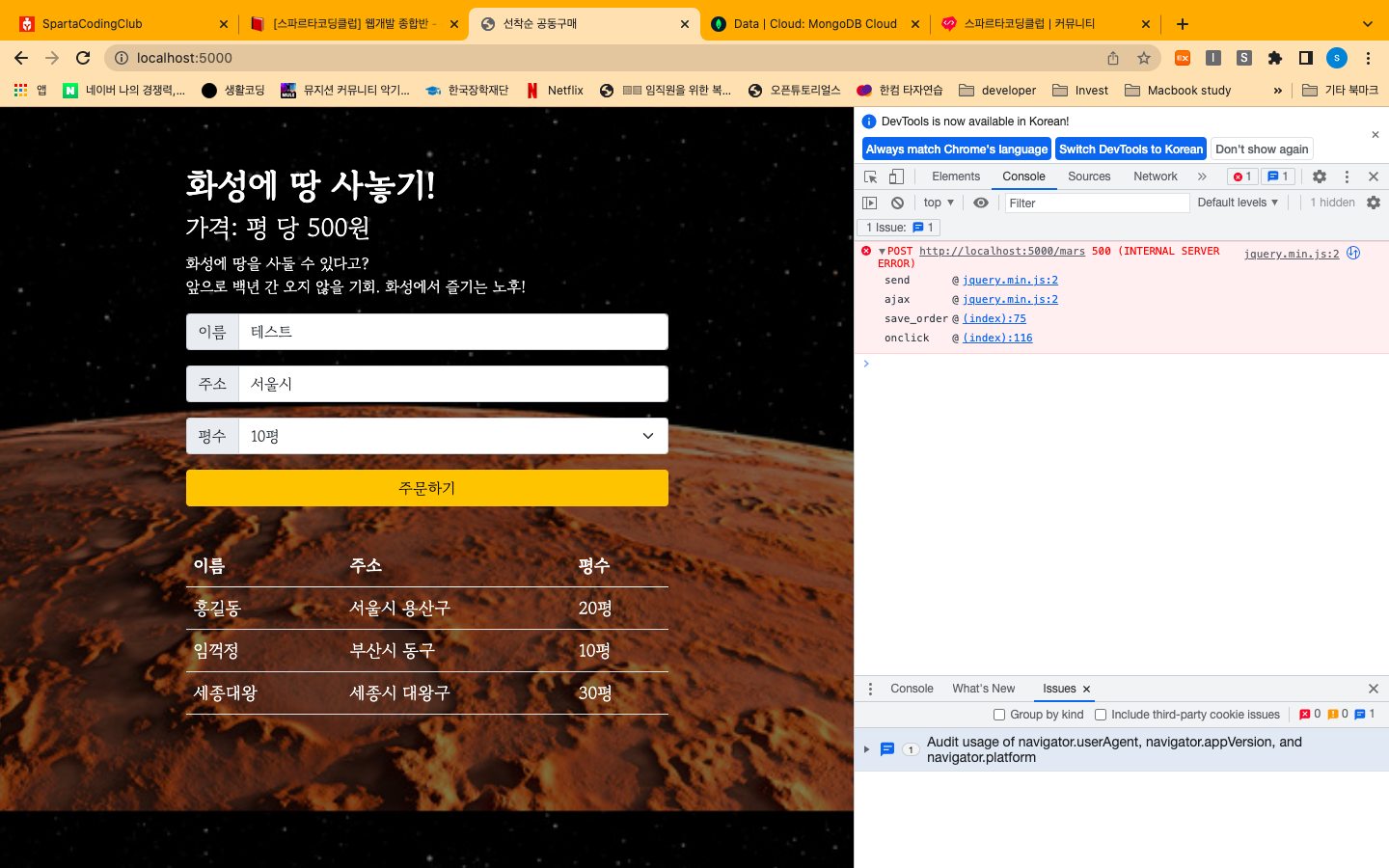Click the console Filter input
The image size is (1389, 868).
(1097, 203)
